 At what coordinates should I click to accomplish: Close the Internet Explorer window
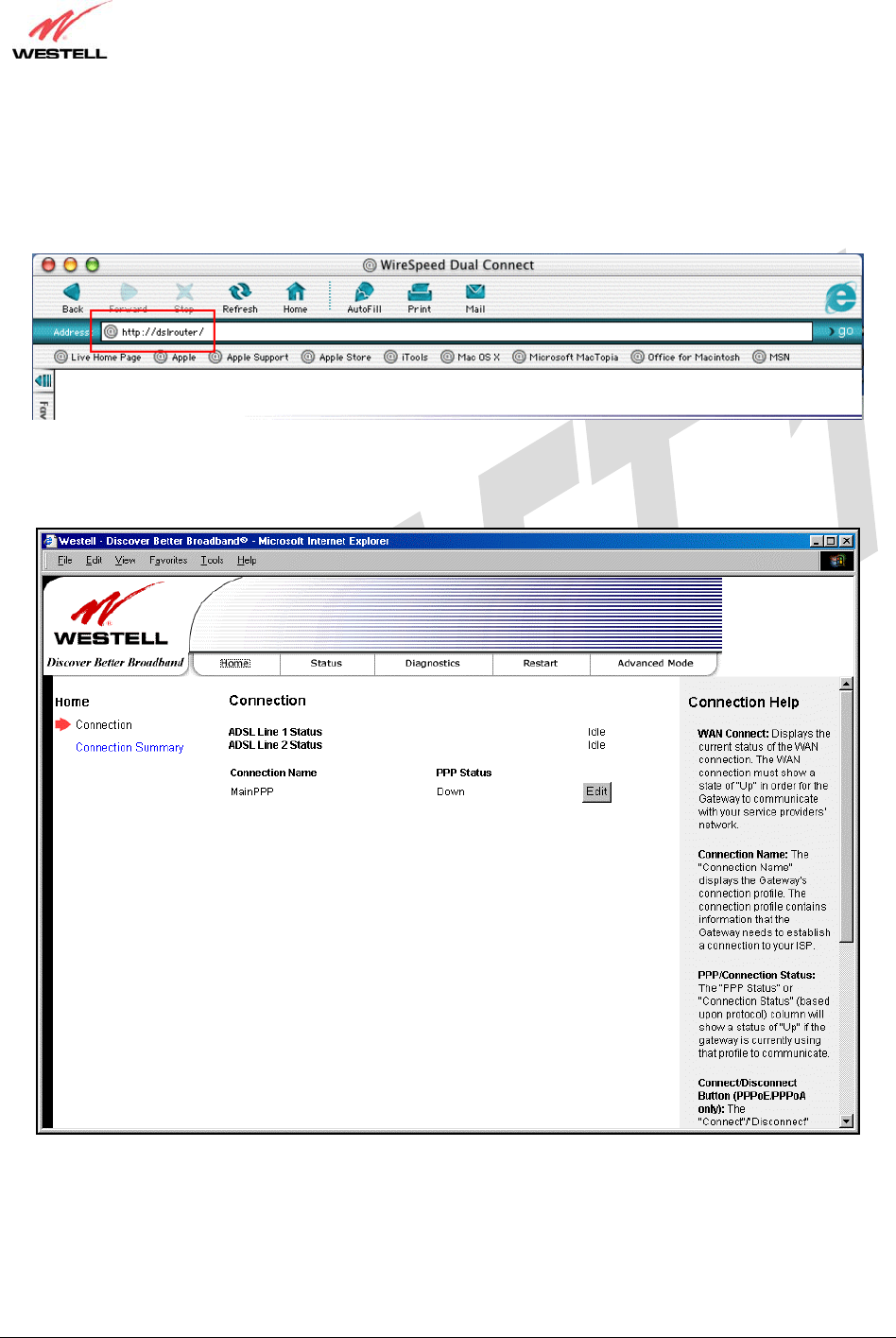pos(847,541)
